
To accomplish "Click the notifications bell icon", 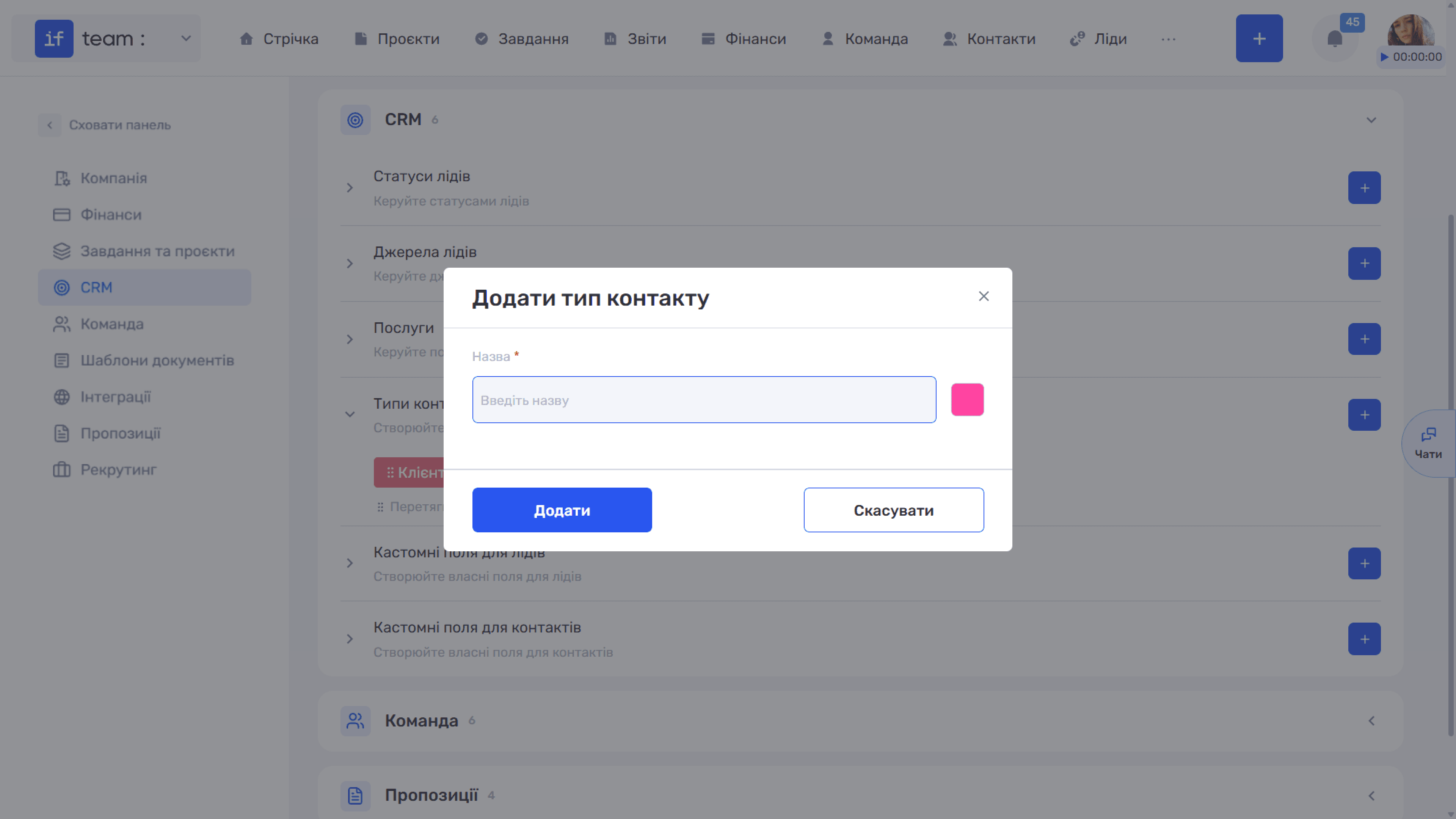I will click(x=1335, y=38).
